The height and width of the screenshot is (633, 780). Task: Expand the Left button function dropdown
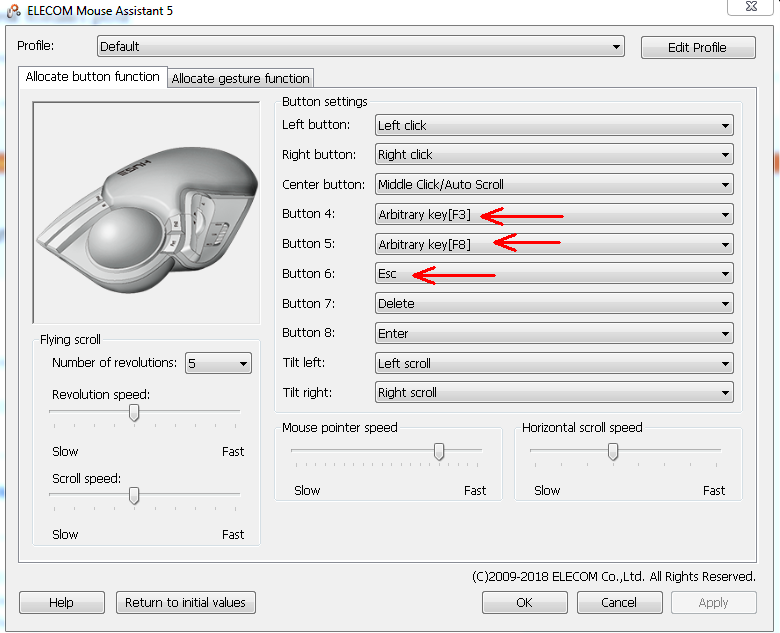tap(554, 125)
